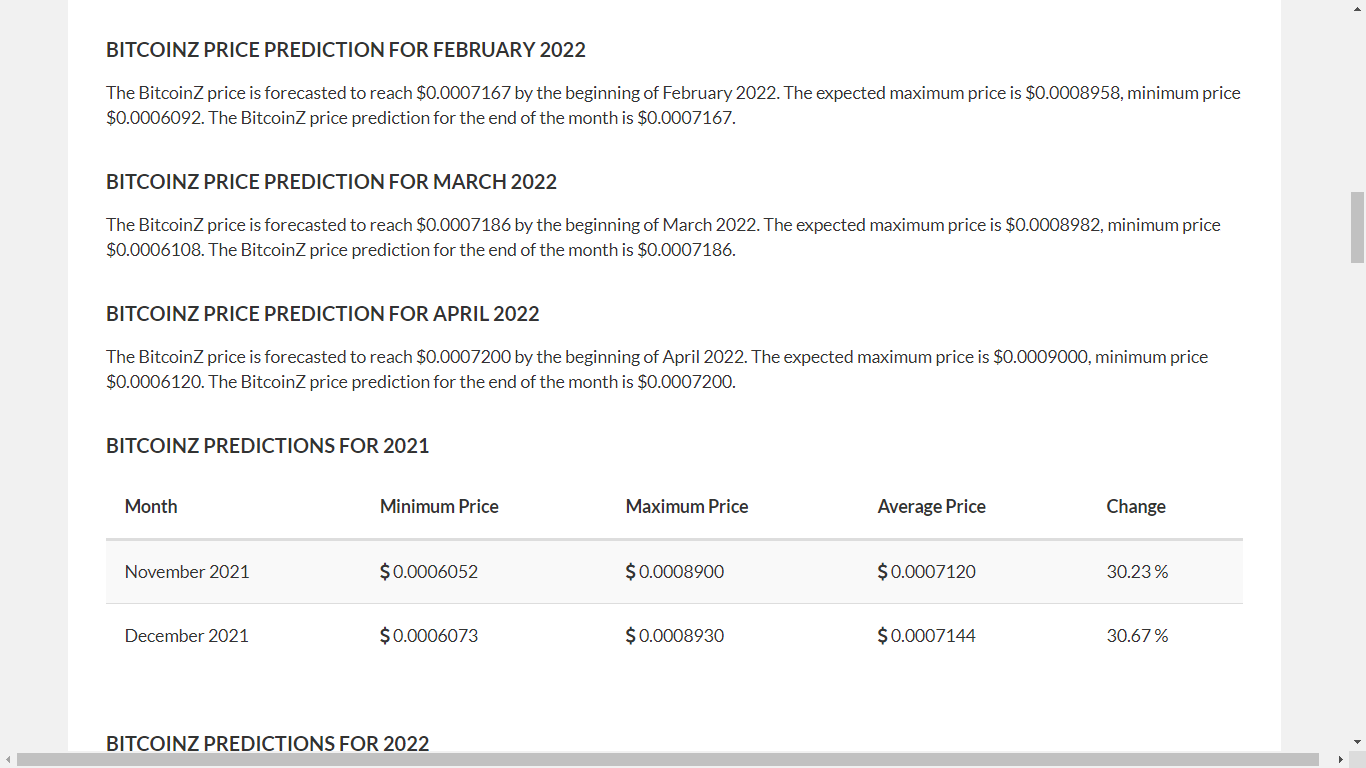
Task: Click the March forecast paragraph text
Action: (663, 237)
